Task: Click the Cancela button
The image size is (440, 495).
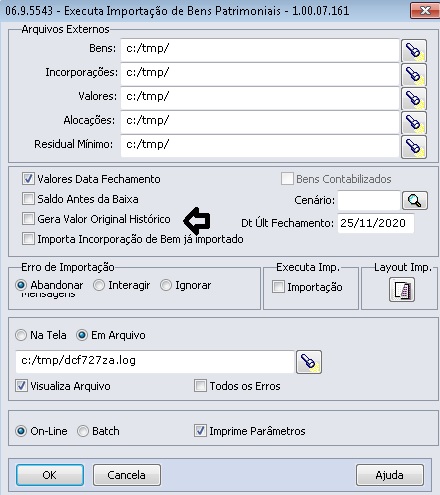Action: pyautogui.click(x=127, y=475)
